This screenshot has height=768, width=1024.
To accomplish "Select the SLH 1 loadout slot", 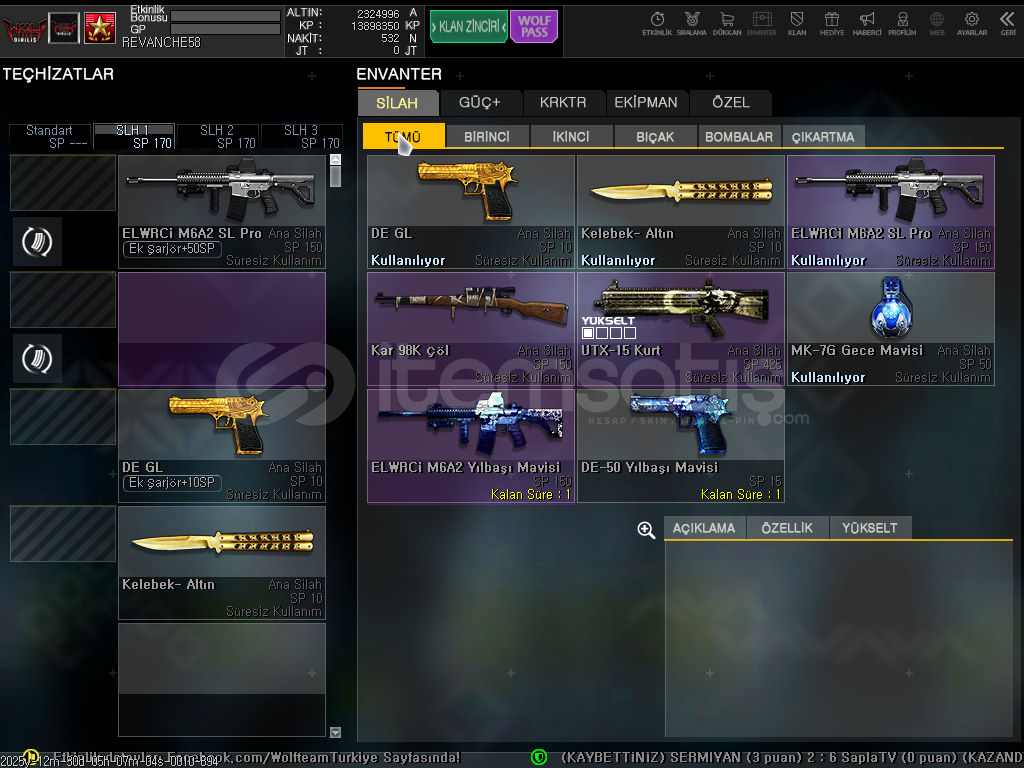I will point(134,136).
